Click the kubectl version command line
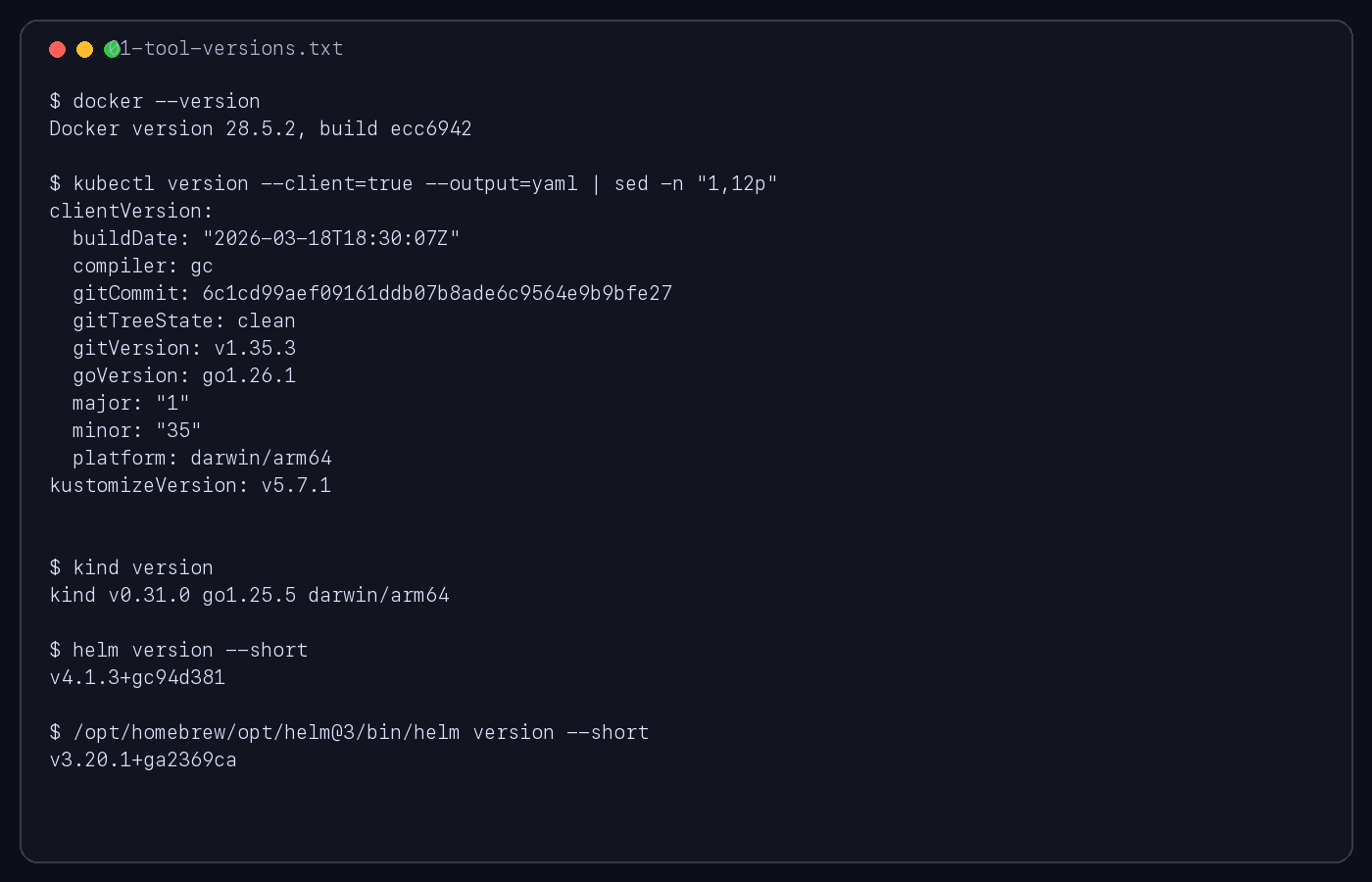1372x882 pixels. [413, 183]
